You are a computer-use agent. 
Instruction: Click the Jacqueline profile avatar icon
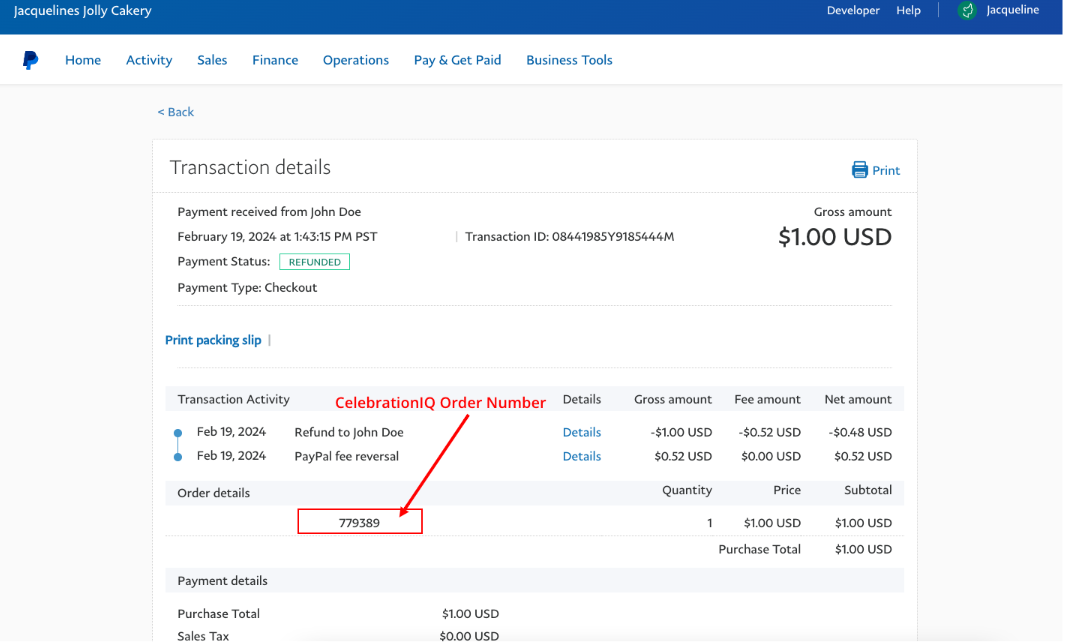966,11
